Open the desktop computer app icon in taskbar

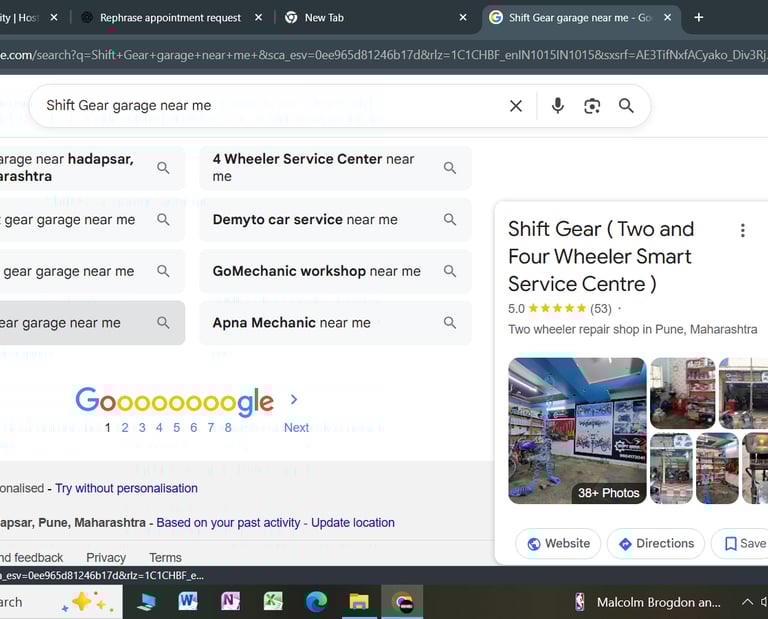point(146,601)
